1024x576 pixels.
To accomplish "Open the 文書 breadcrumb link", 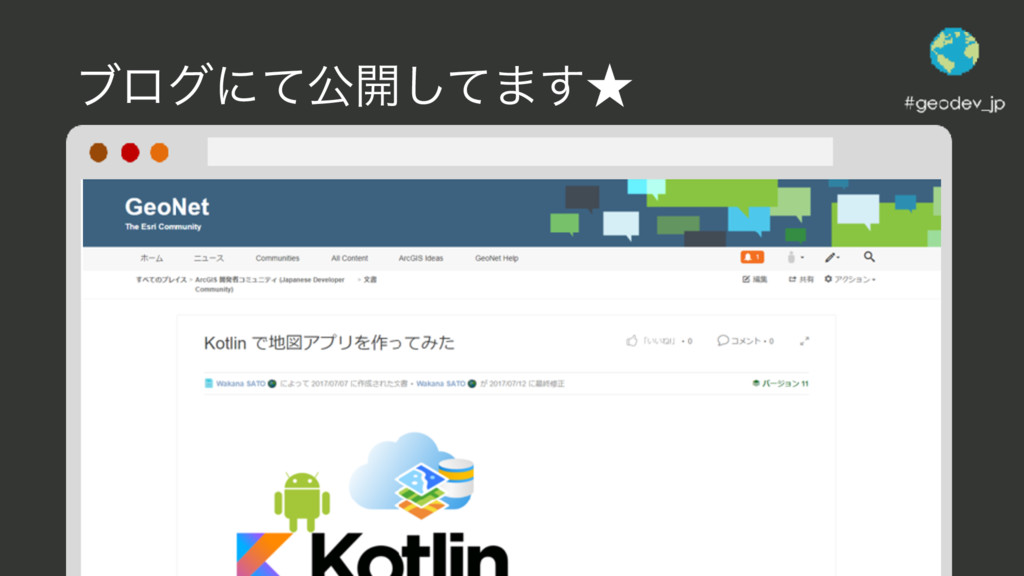I will [x=370, y=280].
